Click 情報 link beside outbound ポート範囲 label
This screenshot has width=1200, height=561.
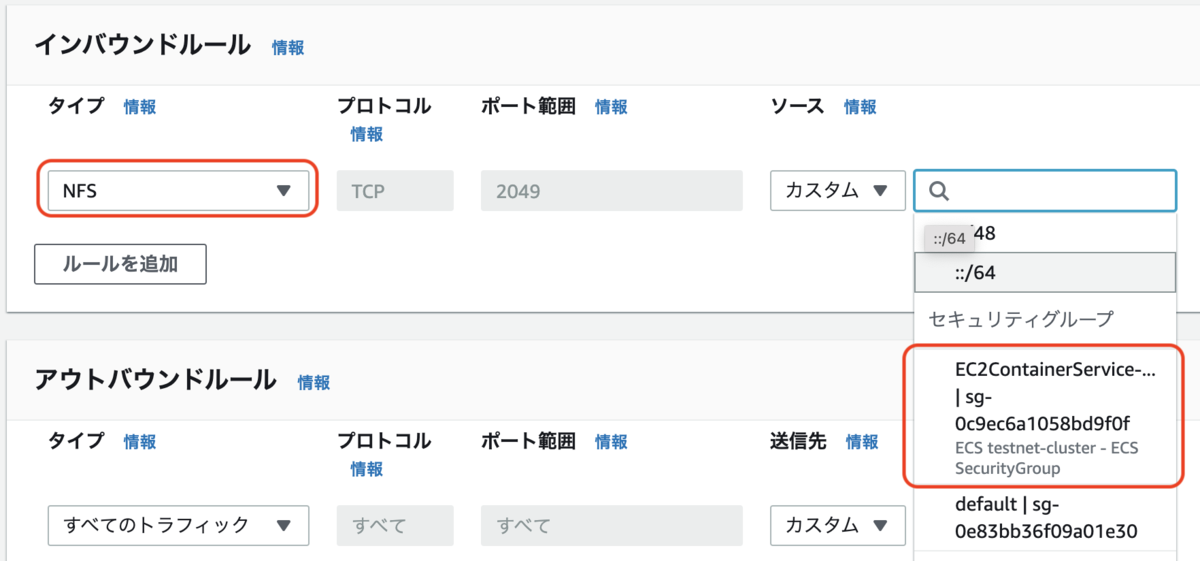click(612, 442)
